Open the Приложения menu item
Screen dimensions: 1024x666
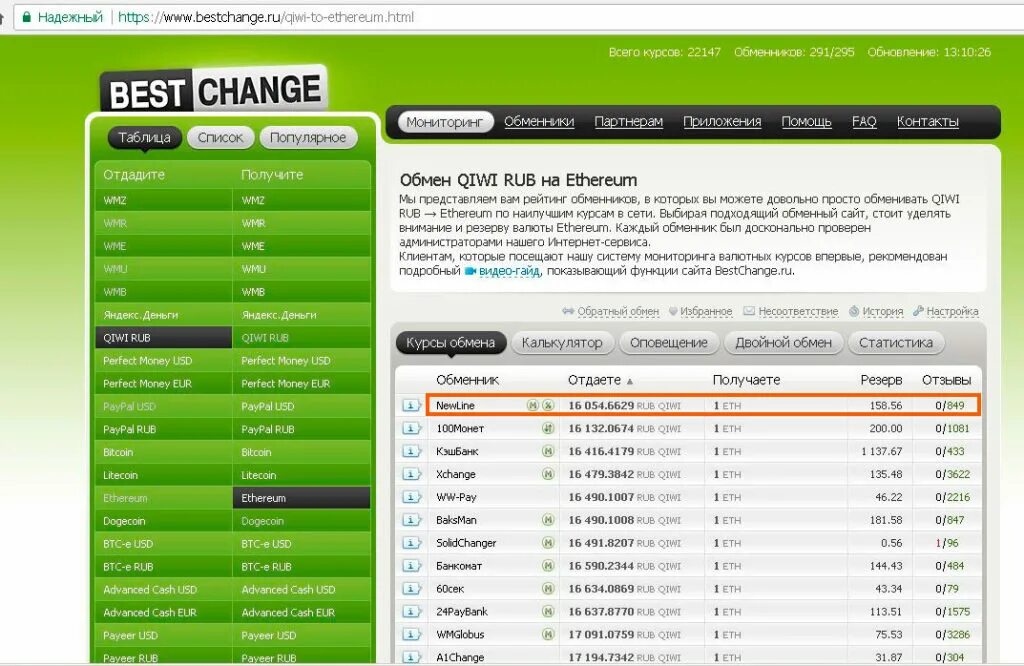(x=722, y=121)
